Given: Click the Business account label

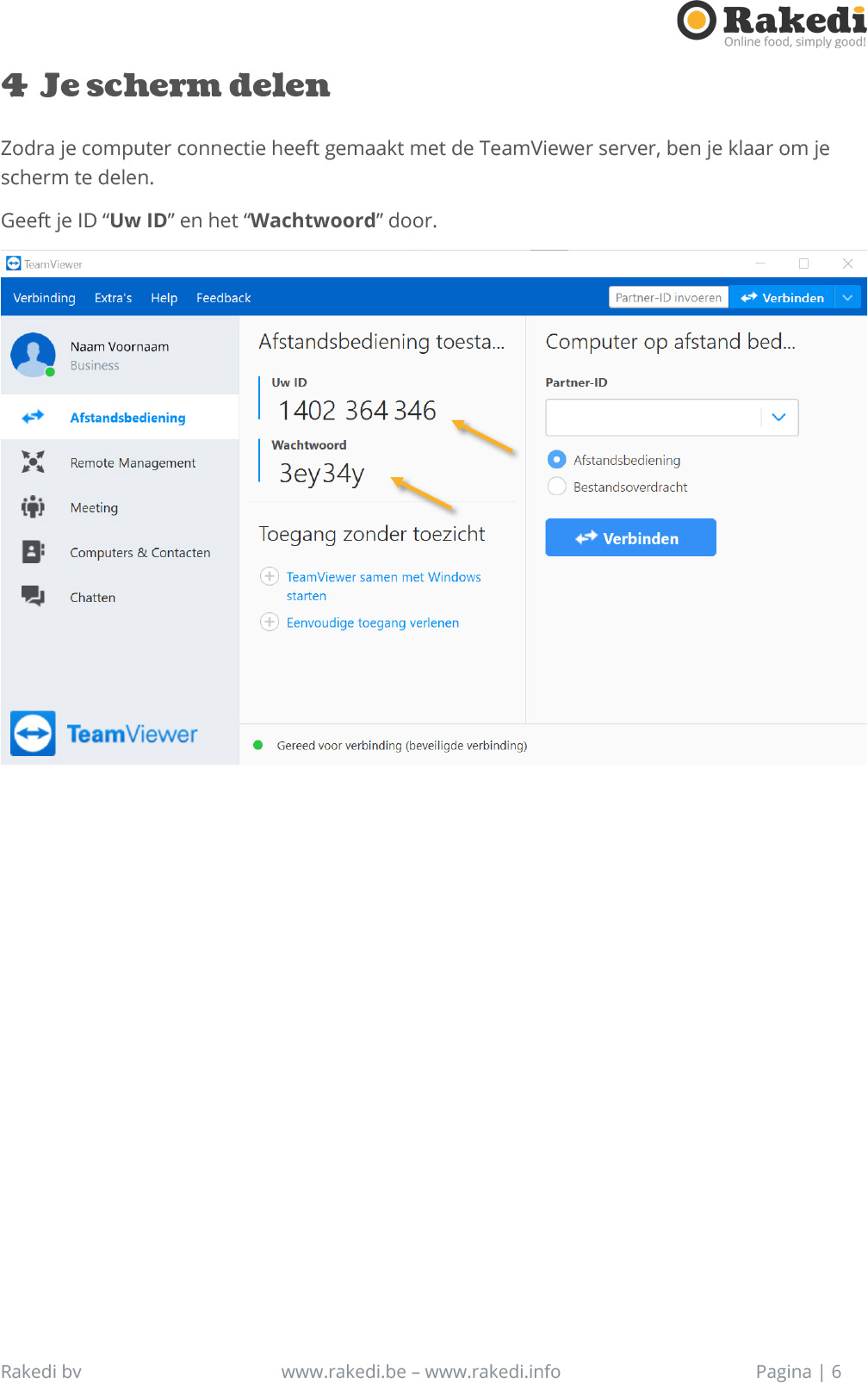Looking at the screenshot, I should coord(95,365).
